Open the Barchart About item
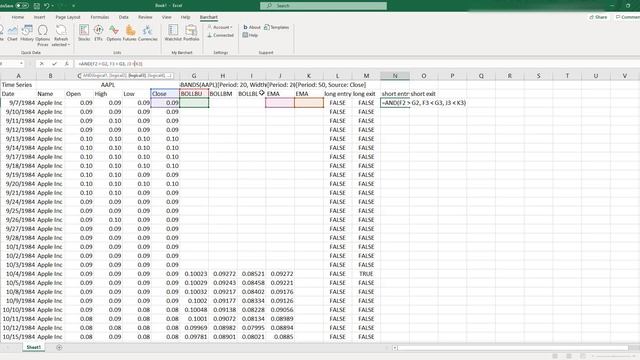Viewport: 640px width, 360px height. click(x=252, y=27)
